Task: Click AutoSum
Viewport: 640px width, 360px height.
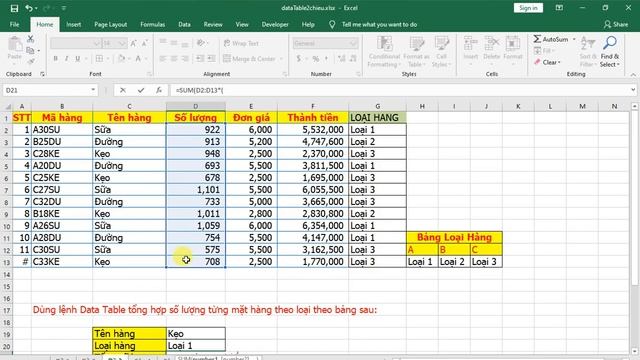Action: (x=551, y=39)
